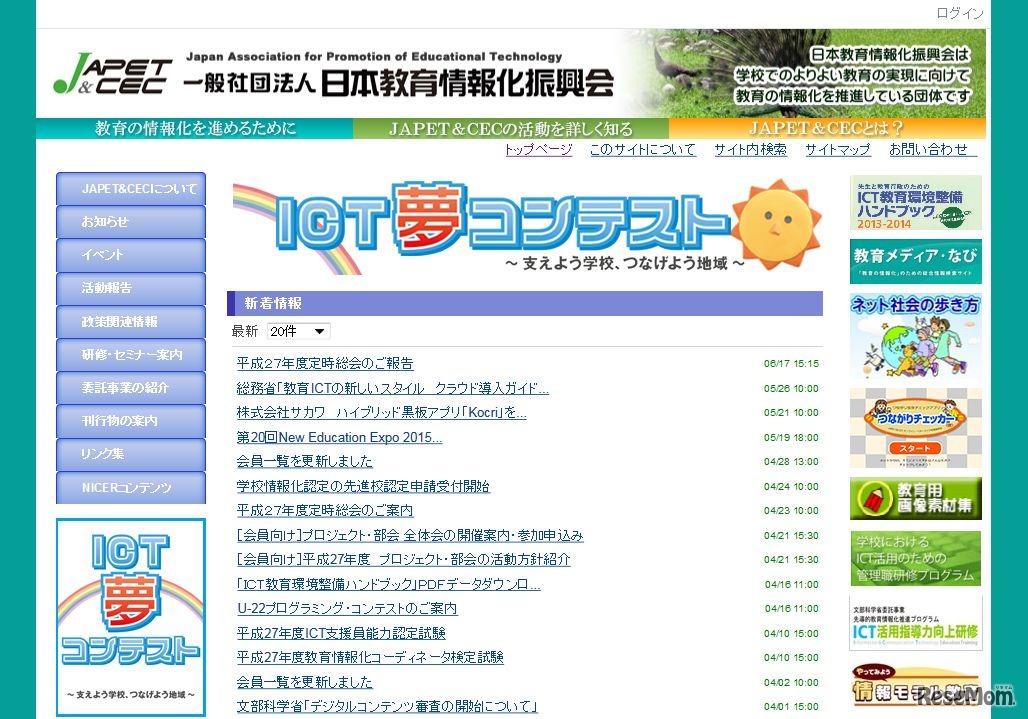This screenshot has height=719, width=1028.
Task: Open サイトマップ link
Action: 838,149
